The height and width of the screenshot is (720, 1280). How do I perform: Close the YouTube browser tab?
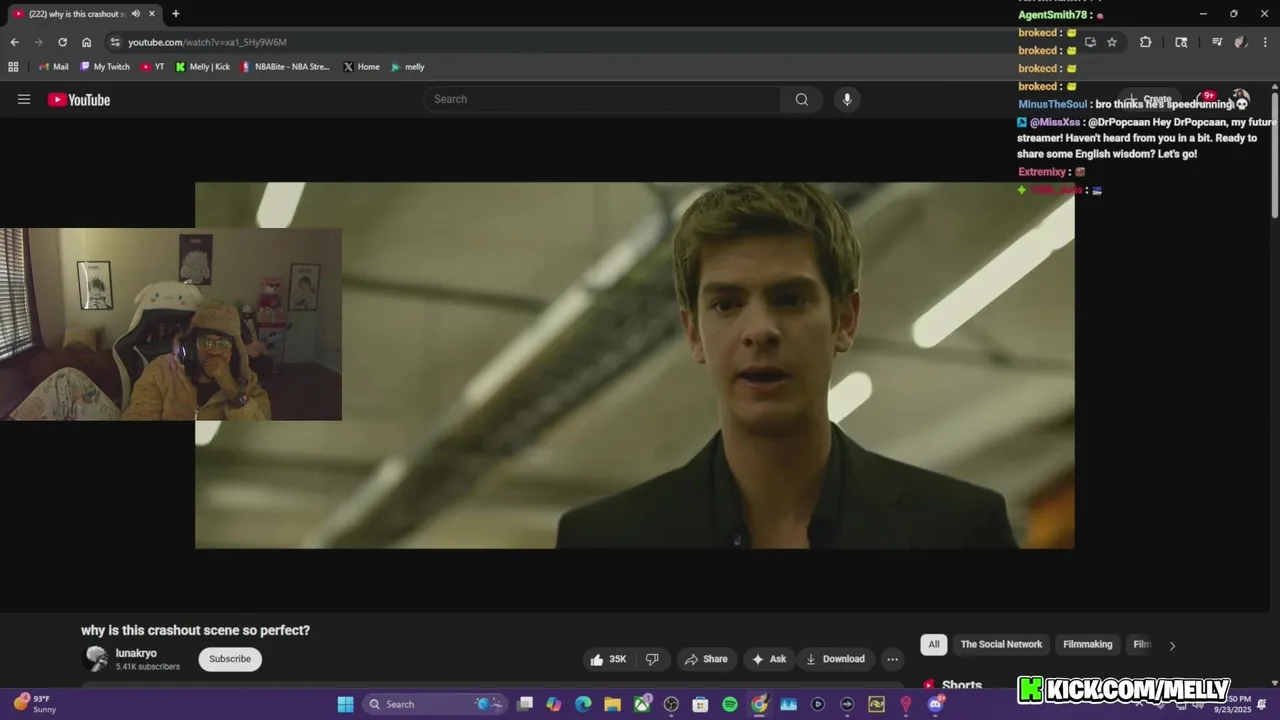coord(152,14)
